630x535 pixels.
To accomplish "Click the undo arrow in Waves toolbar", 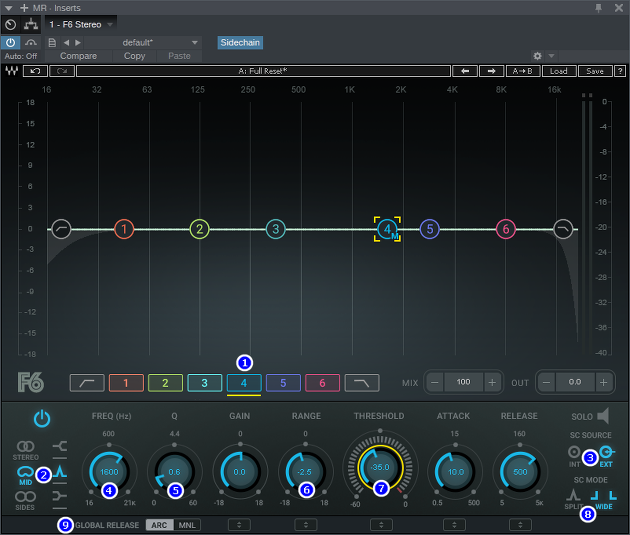I will tap(35, 71).
